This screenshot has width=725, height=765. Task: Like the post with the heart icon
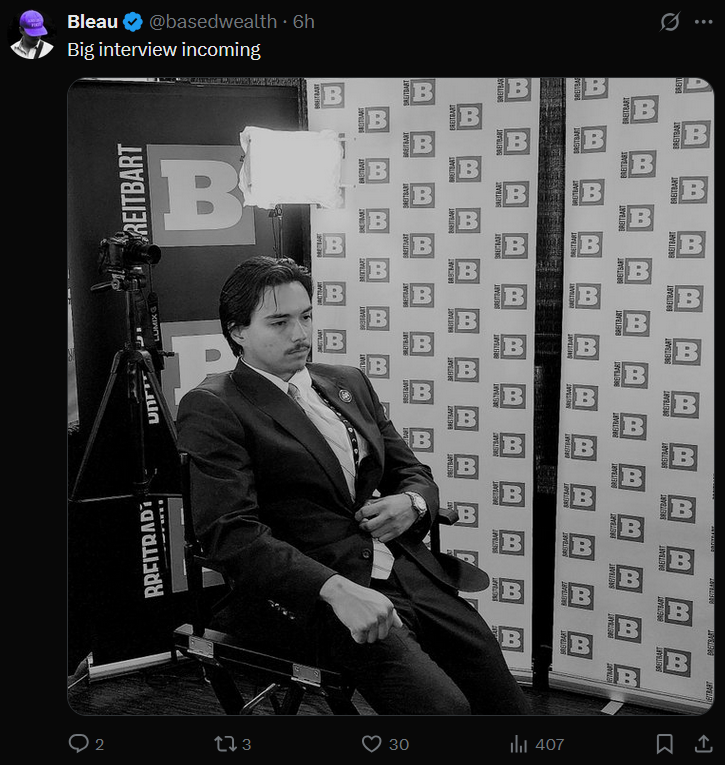(x=371, y=744)
